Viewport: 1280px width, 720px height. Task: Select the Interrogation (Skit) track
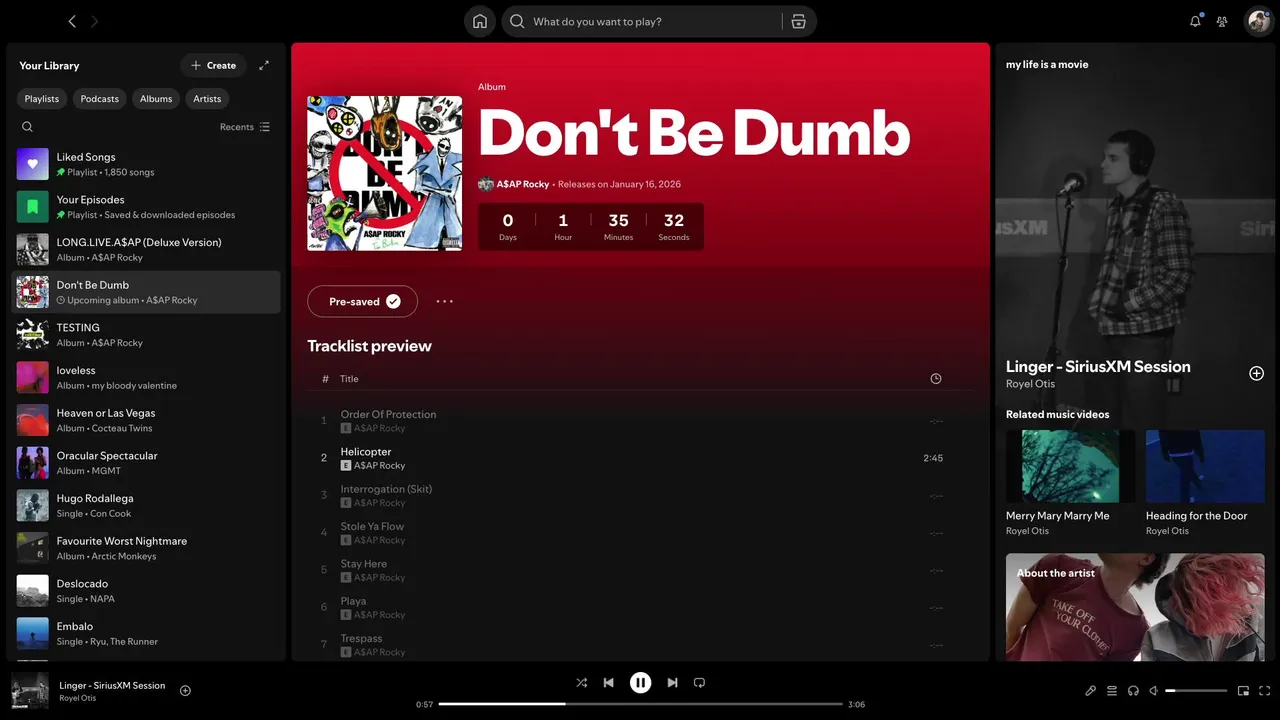point(640,495)
